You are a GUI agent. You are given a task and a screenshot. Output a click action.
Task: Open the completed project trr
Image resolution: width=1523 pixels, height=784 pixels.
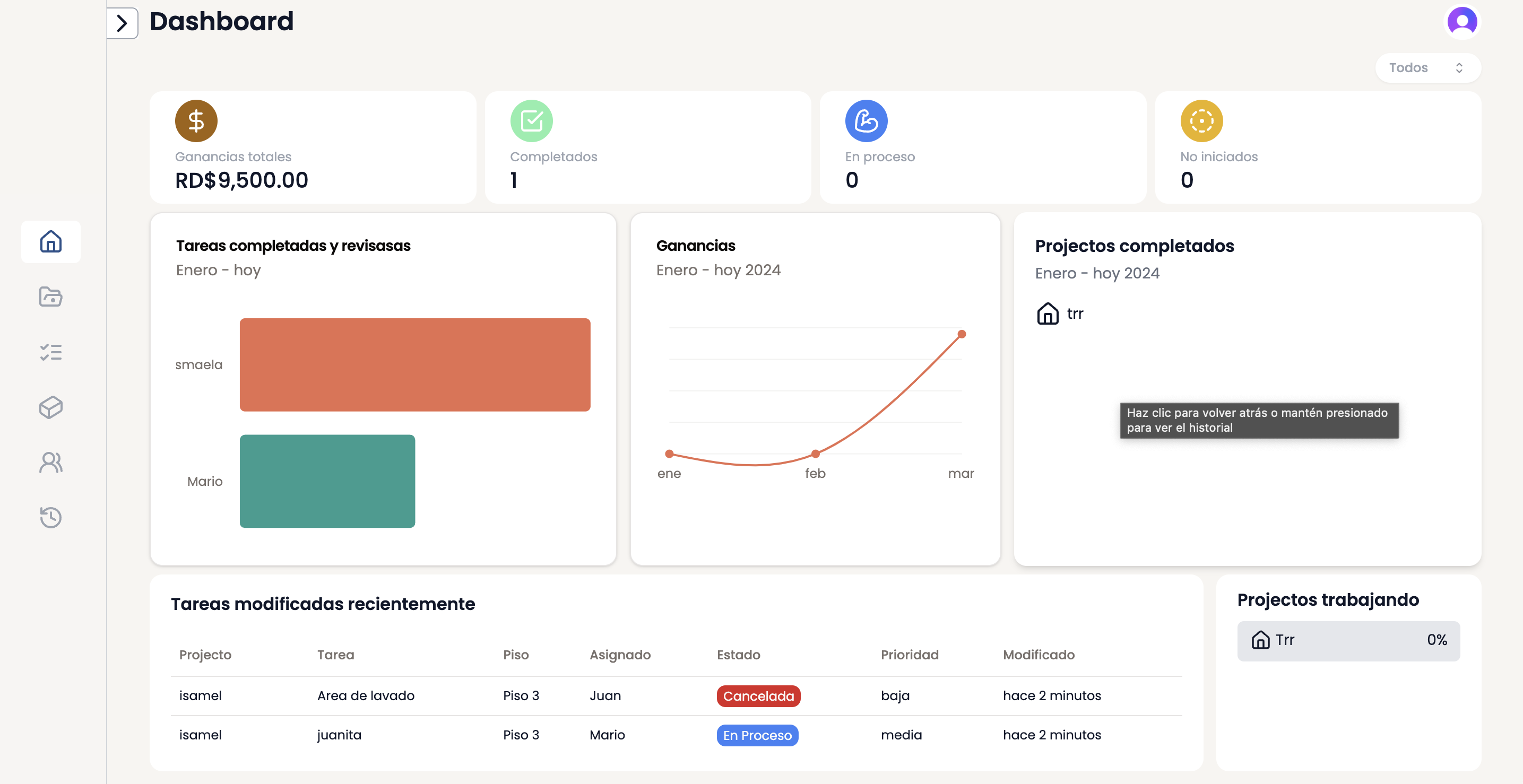(x=1060, y=313)
